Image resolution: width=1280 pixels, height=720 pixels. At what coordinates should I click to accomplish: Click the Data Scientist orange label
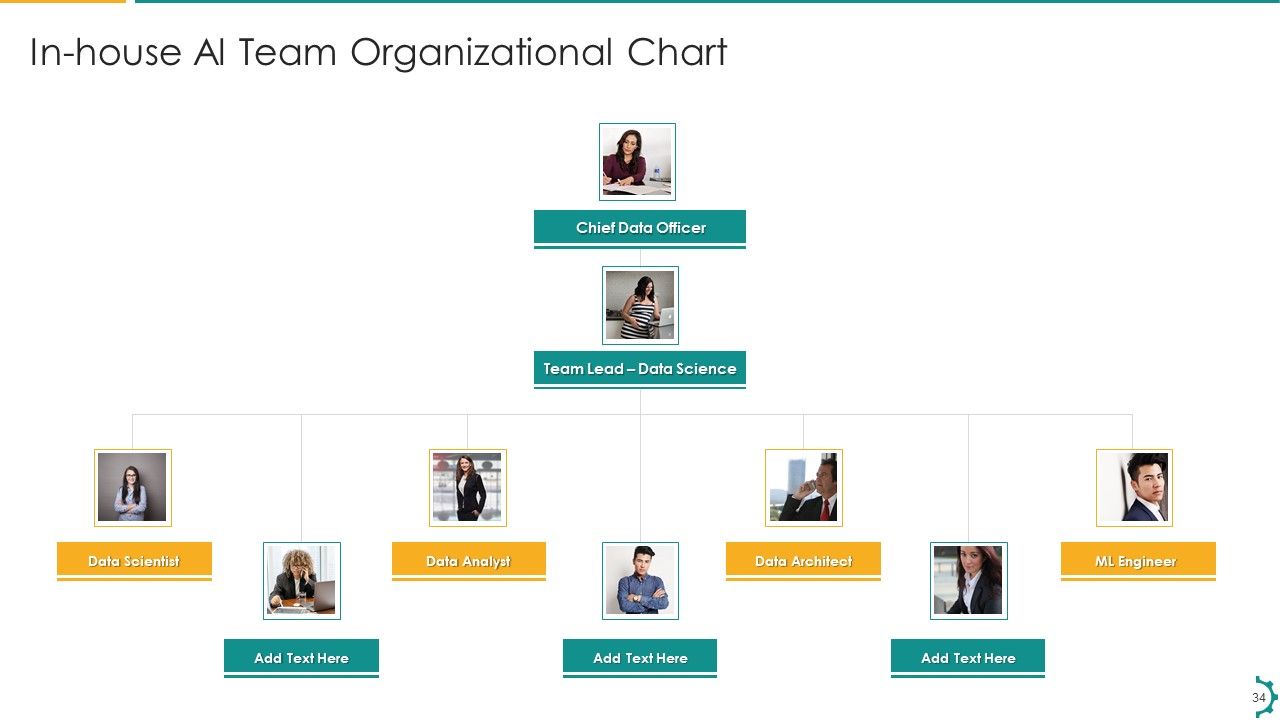click(134, 561)
